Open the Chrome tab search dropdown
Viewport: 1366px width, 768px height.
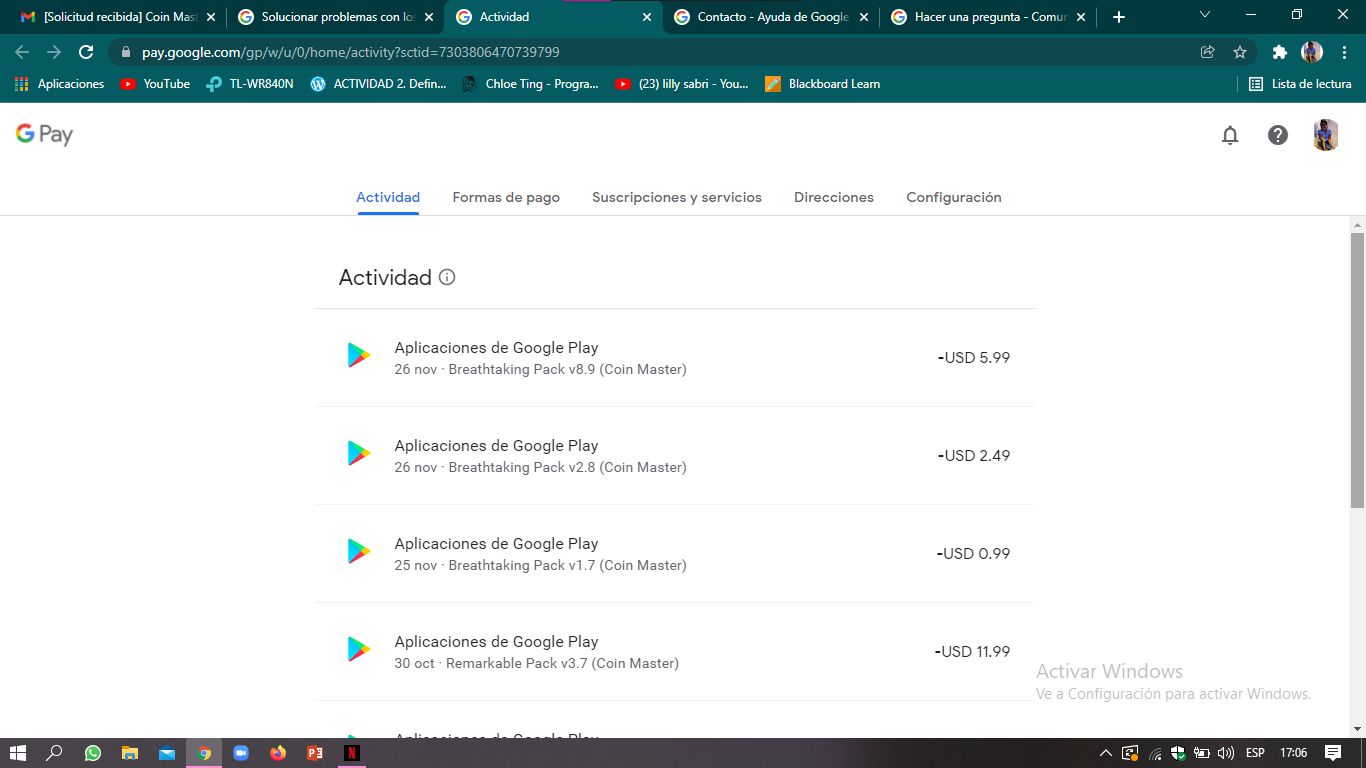tap(1205, 15)
